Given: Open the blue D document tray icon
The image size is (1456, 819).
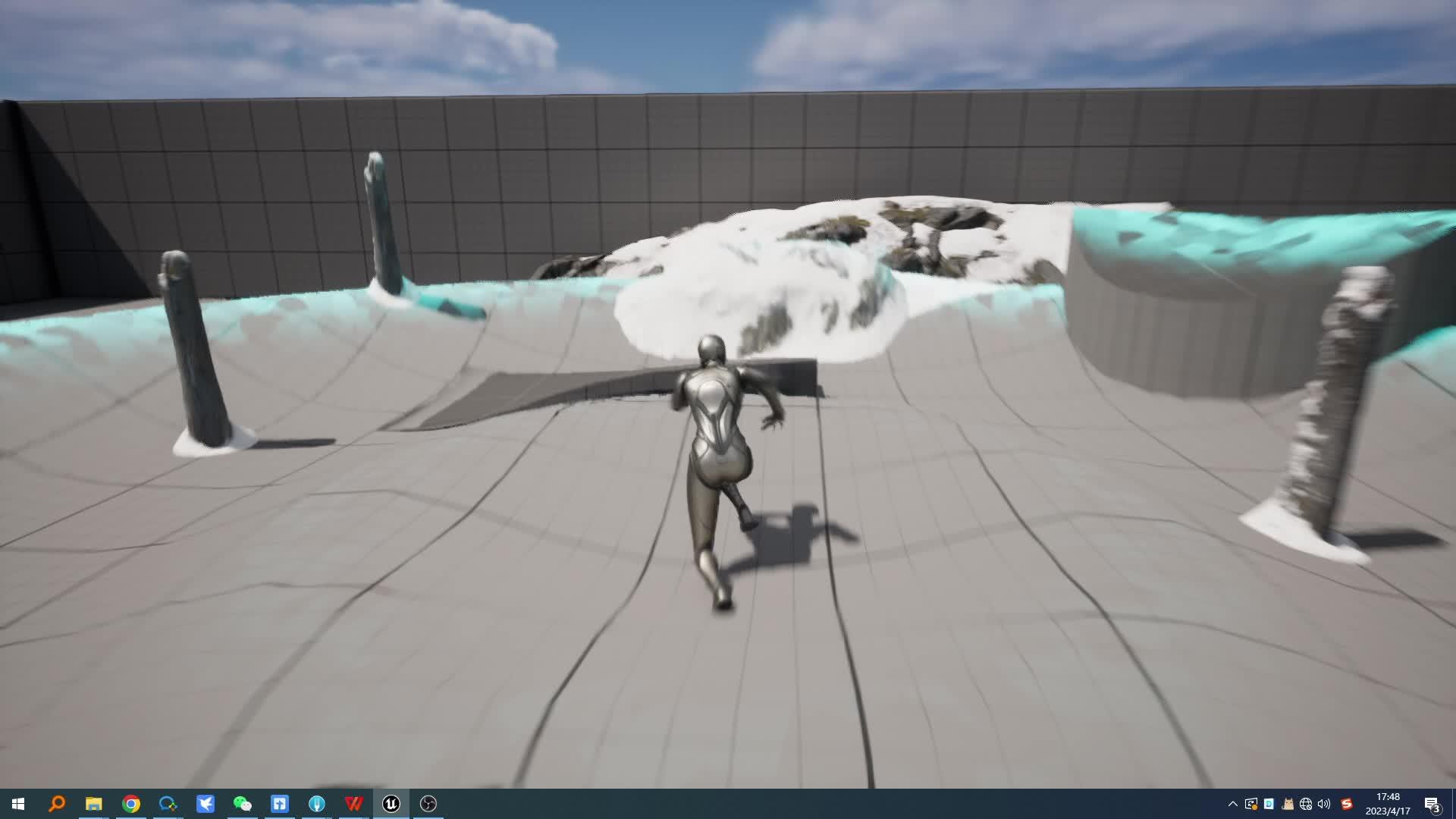Looking at the screenshot, I should tap(1269, 804).
